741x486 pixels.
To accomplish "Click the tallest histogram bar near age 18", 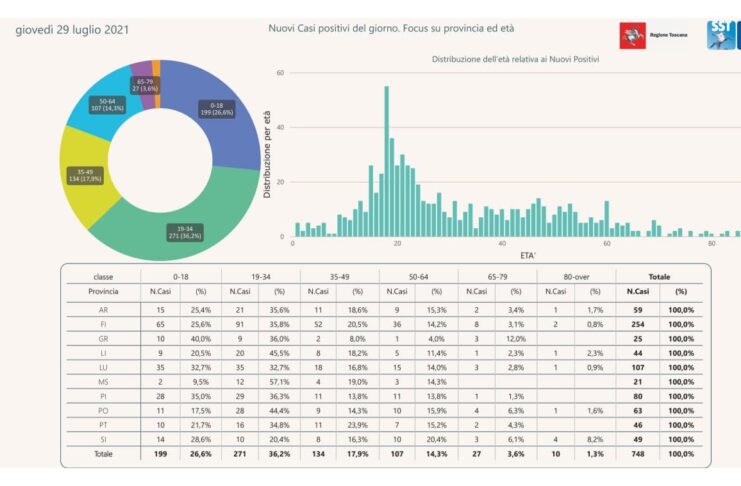I will [387, 161].
